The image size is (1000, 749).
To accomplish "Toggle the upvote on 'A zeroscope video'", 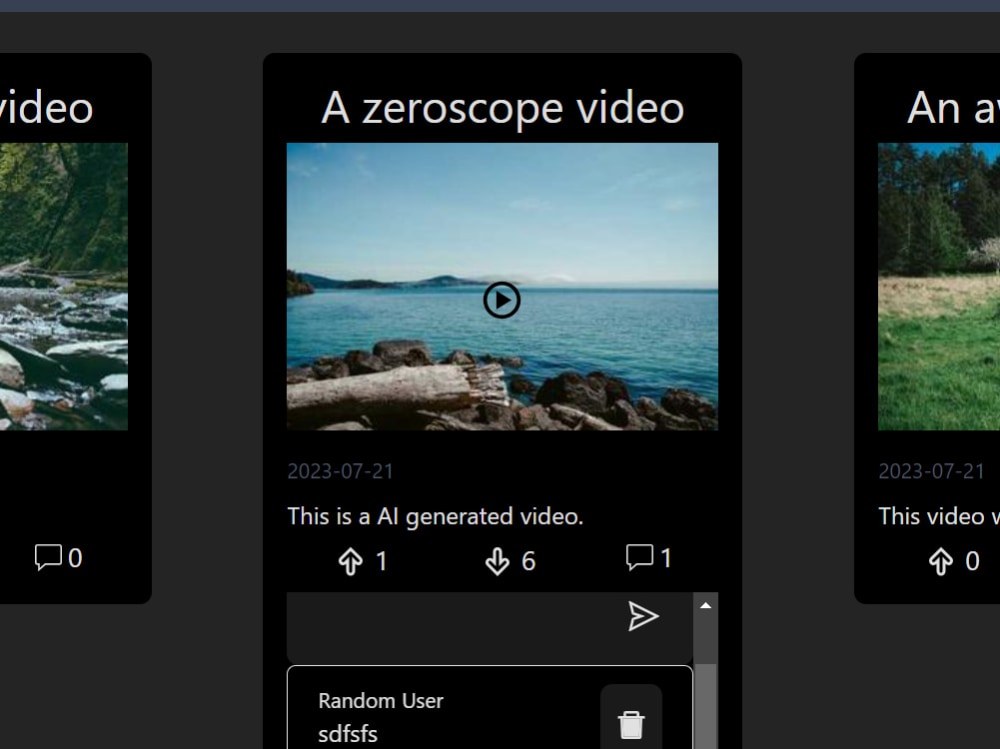I will click(350, 560).
